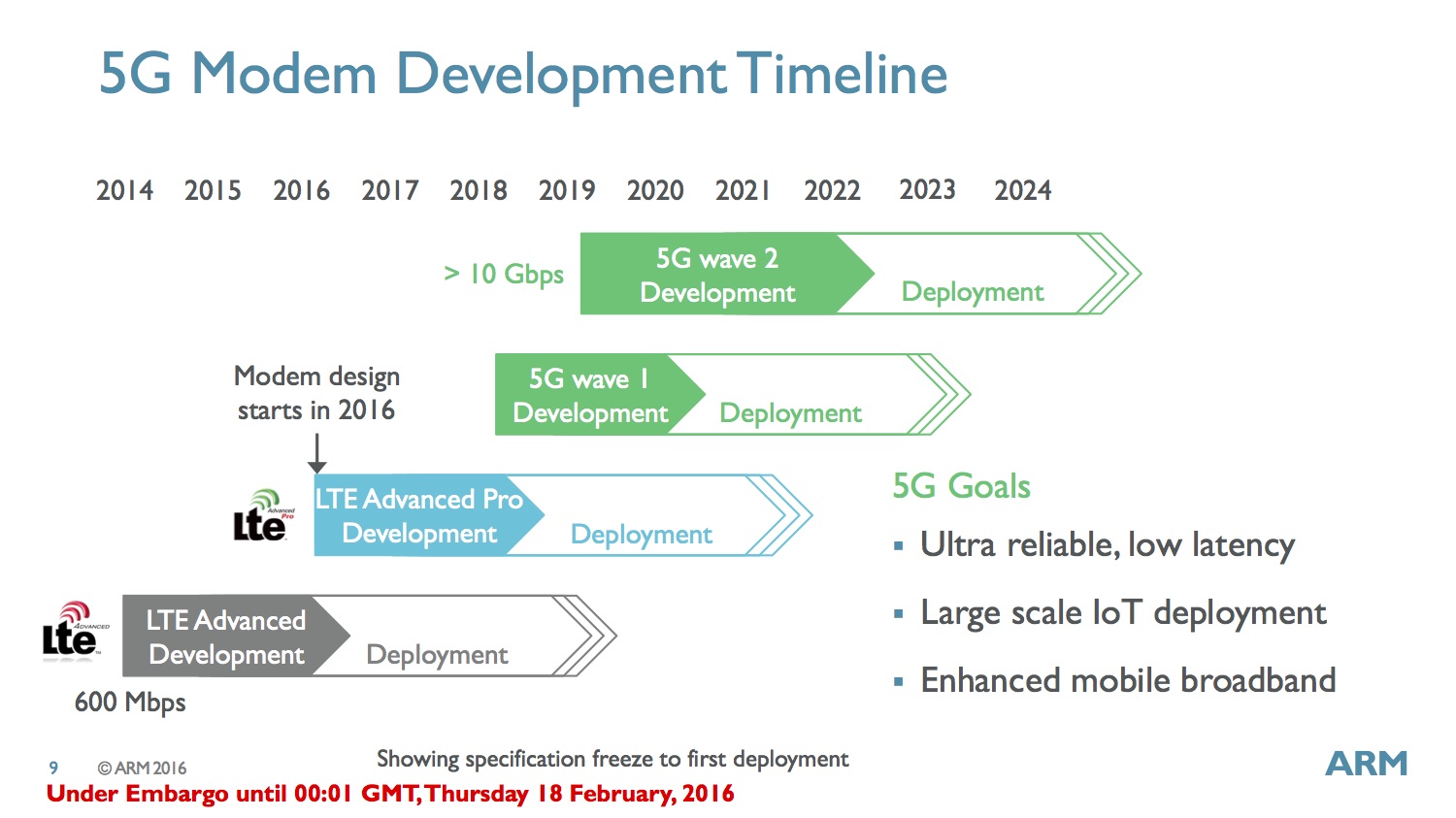Click the red Under Embargo notice
This screenshot has width=1456, height=818.
point(390,794)
